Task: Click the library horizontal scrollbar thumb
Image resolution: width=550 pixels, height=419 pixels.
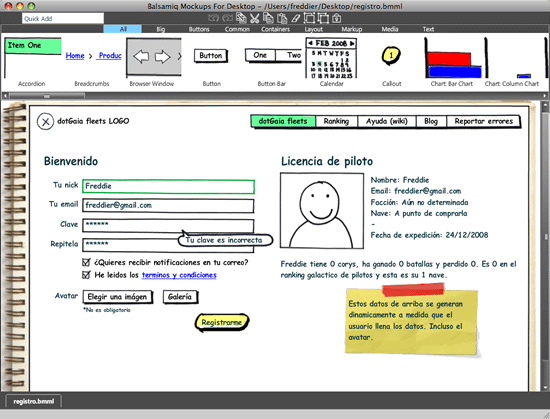Action: [47, 95]
